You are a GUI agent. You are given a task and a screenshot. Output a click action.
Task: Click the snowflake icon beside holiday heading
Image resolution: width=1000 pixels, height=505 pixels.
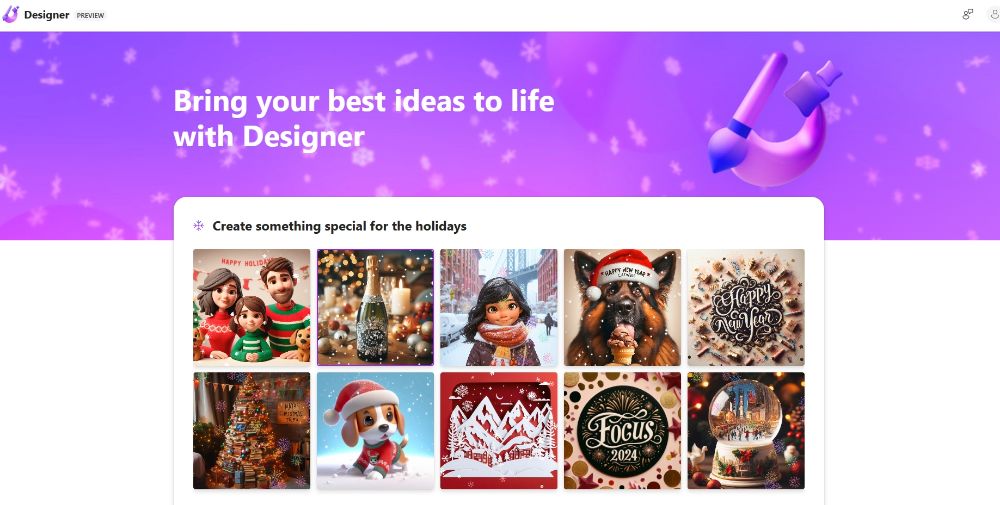click(x=198, y=226)
